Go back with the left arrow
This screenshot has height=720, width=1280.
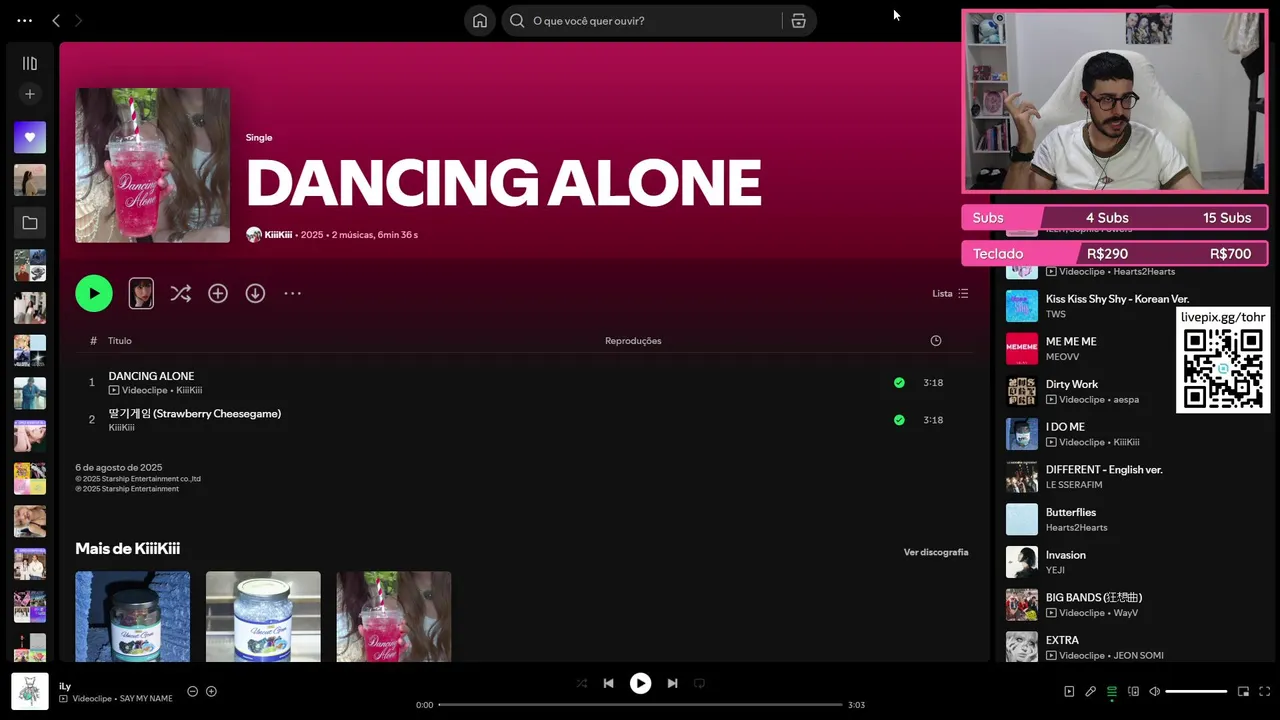56,20
